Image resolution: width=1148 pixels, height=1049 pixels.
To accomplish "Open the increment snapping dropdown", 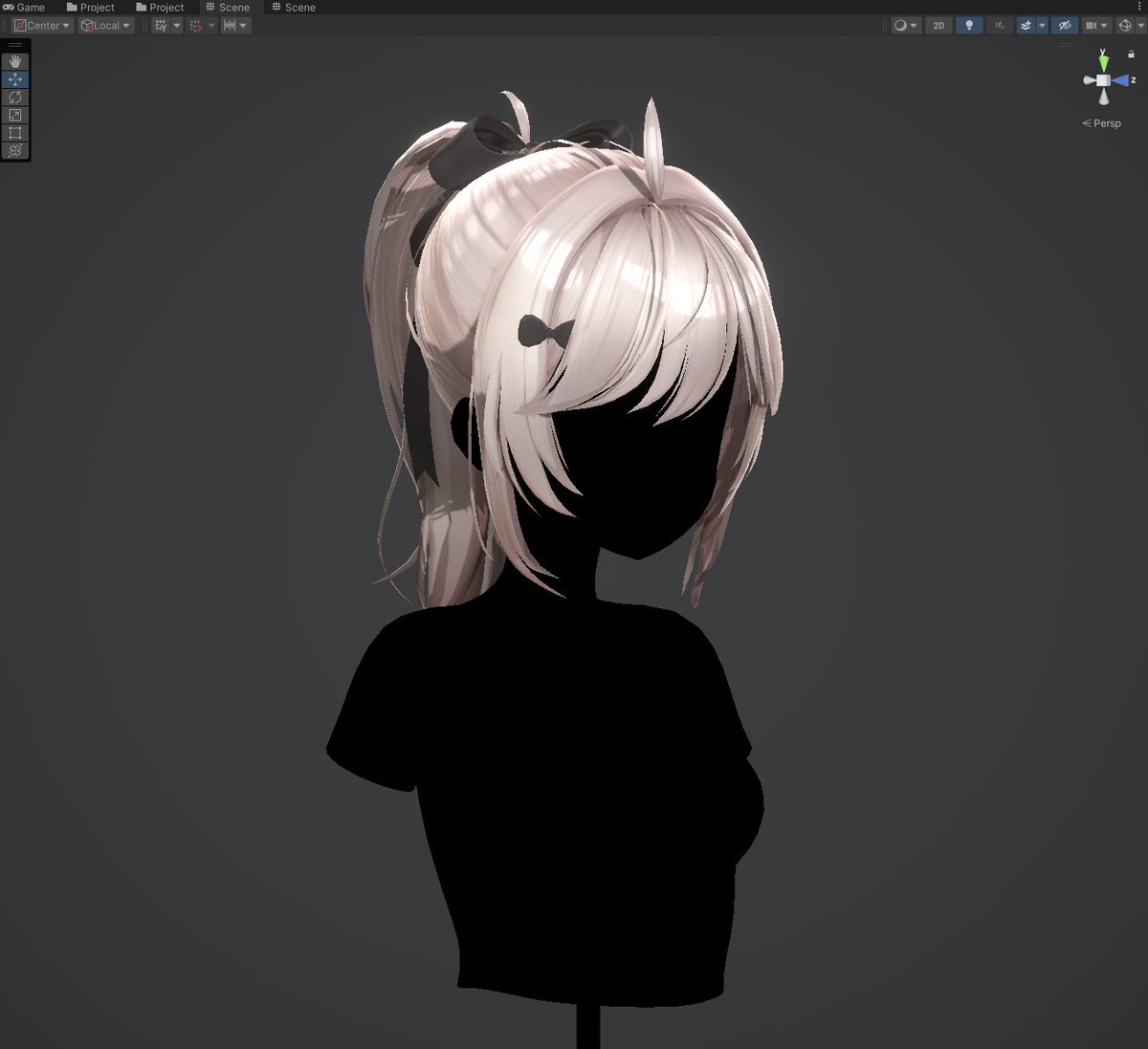I will click(235, 26).
